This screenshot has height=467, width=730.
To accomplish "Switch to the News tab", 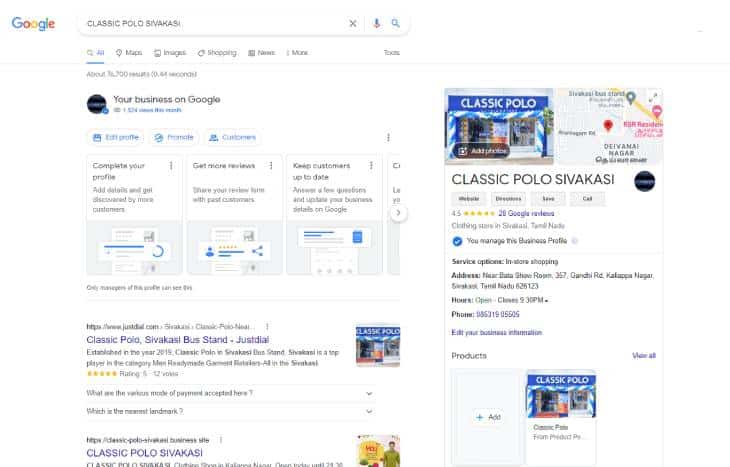I will coord(262,53).
